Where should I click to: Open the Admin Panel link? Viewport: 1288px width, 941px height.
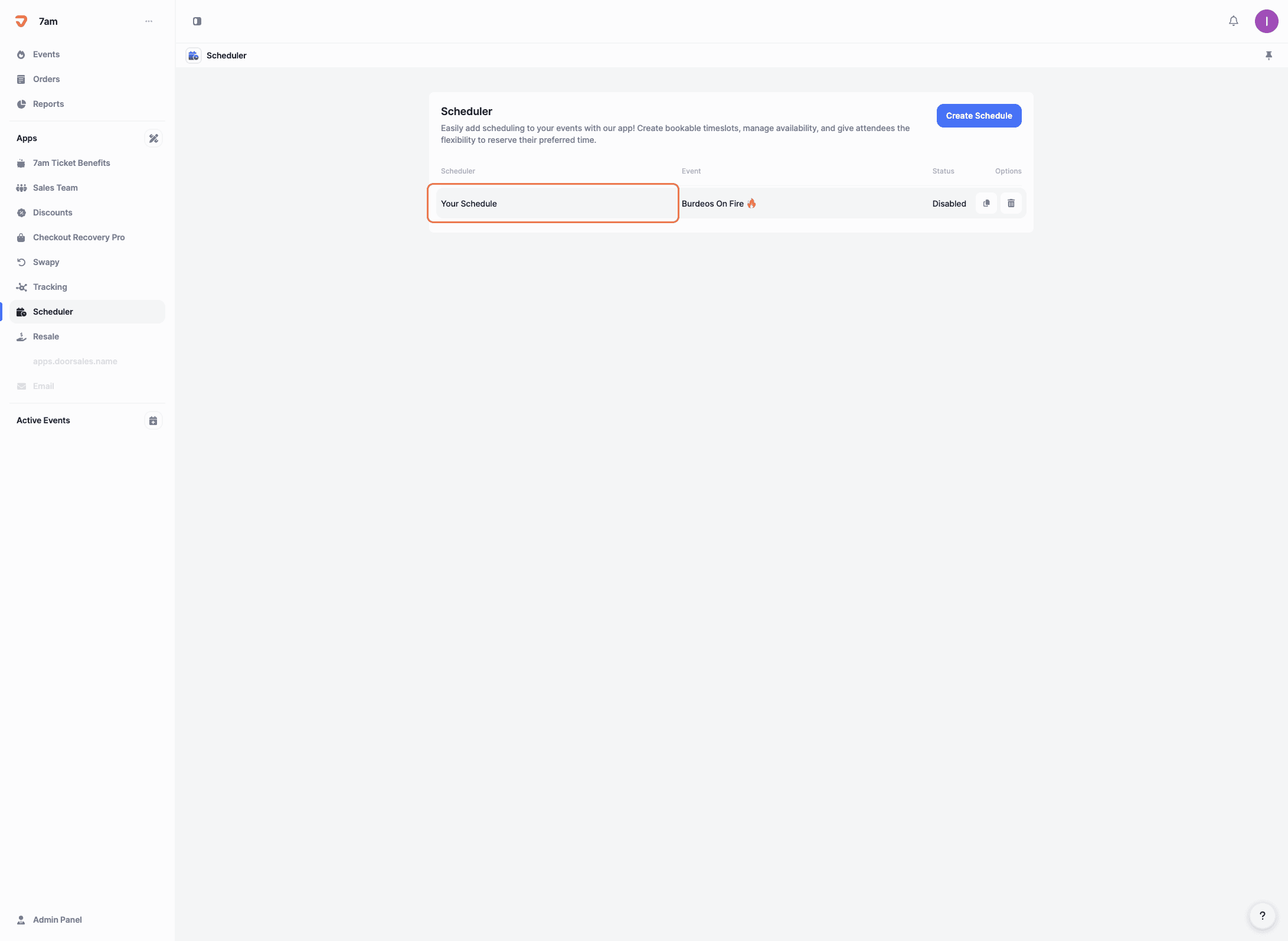57,920
